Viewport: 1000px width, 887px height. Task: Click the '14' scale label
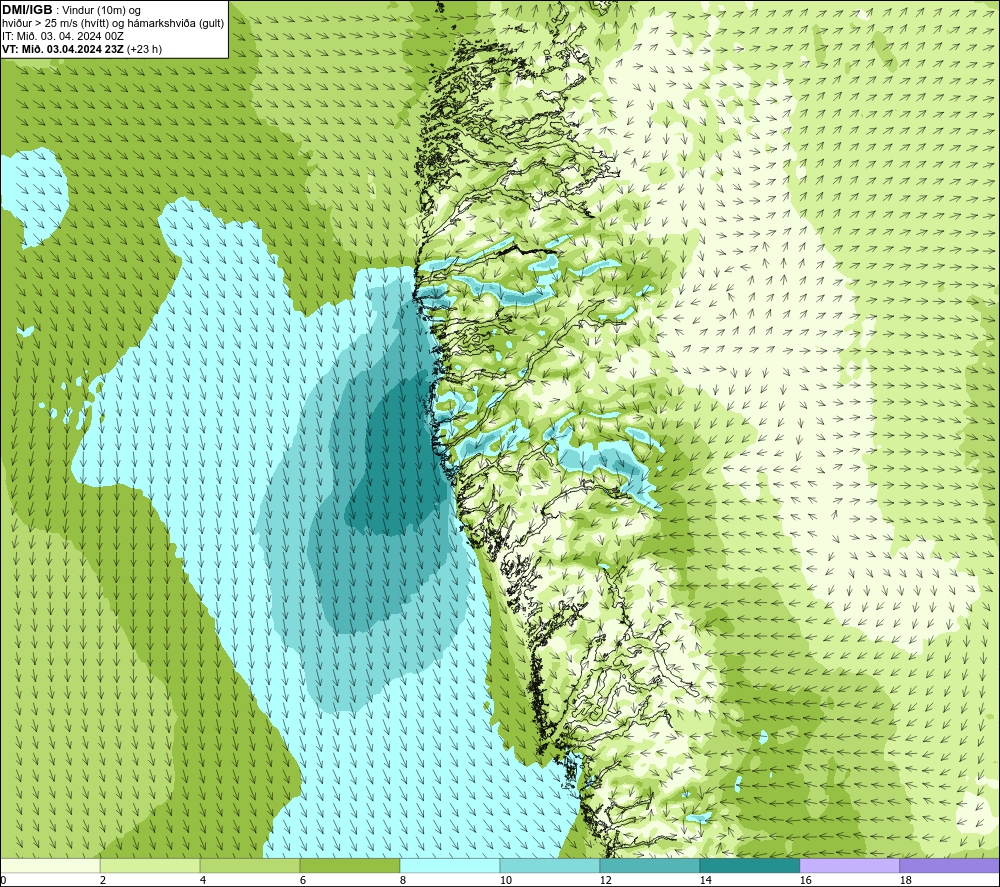[x=705, y=881]
